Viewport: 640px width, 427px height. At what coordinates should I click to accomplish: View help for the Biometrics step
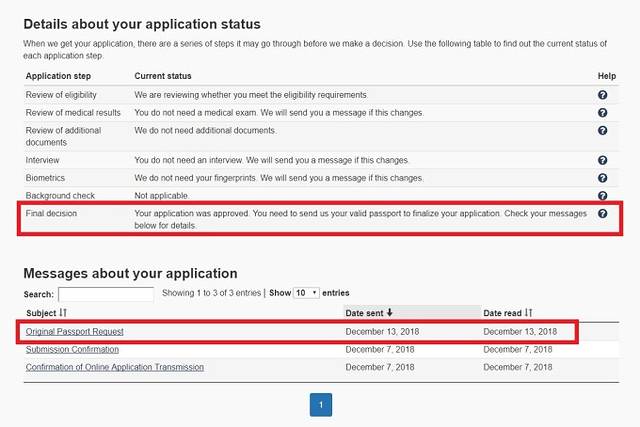[x=603, y=177]
